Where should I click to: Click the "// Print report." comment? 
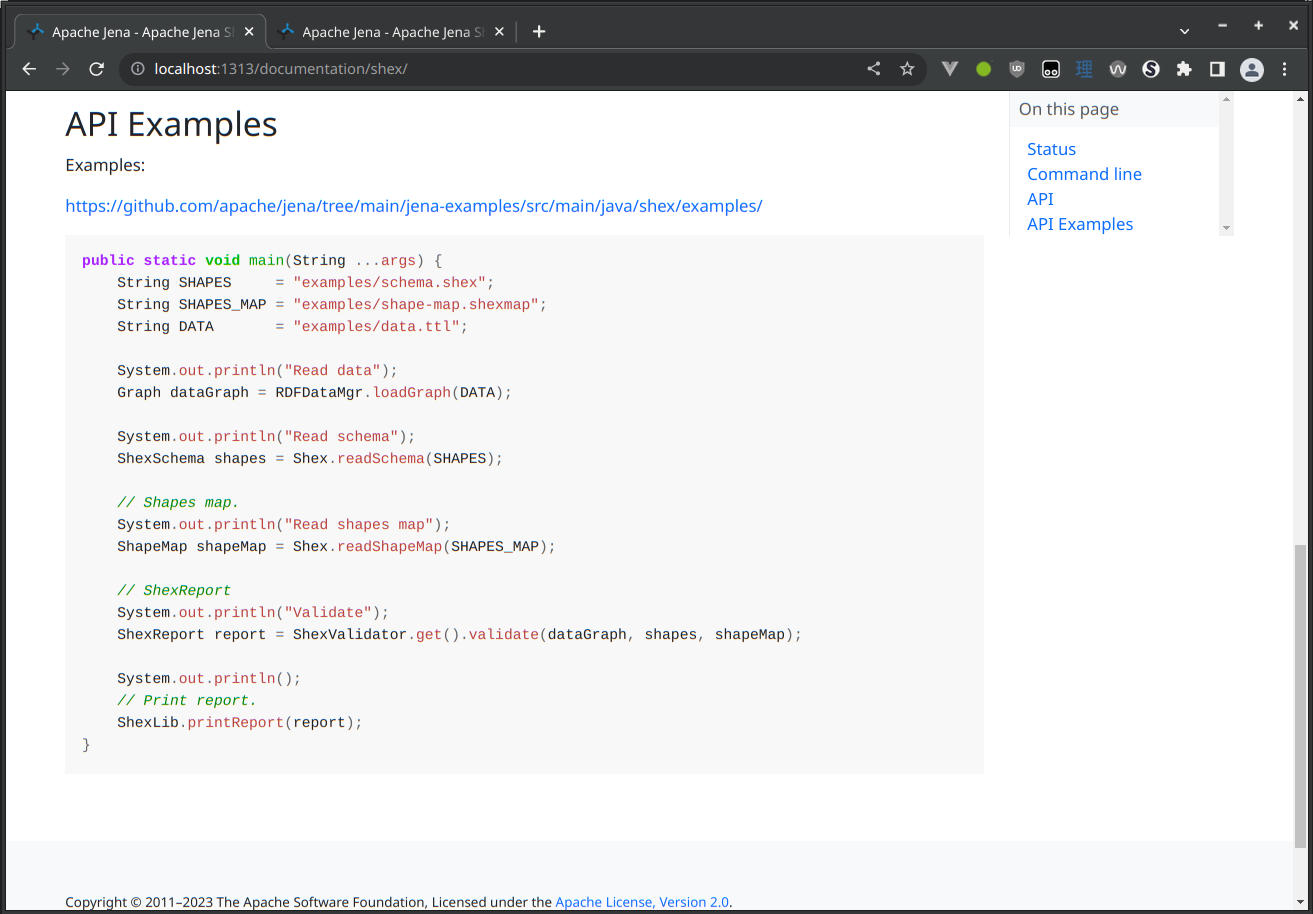(x=187, y=700)
